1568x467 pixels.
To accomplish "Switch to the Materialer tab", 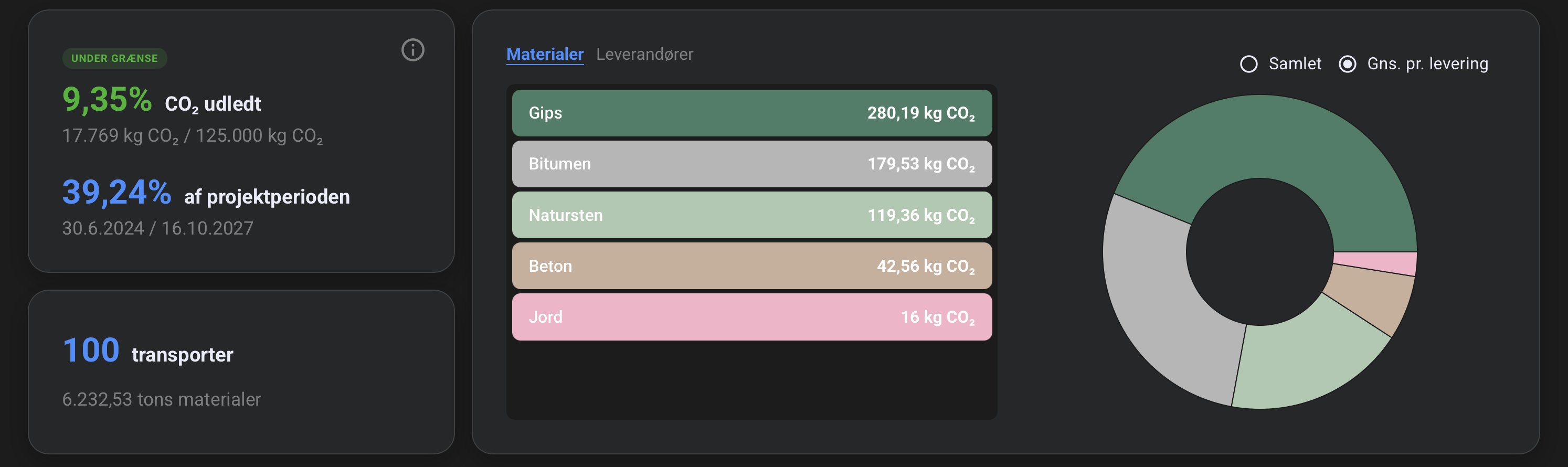I will coord(545,54).
